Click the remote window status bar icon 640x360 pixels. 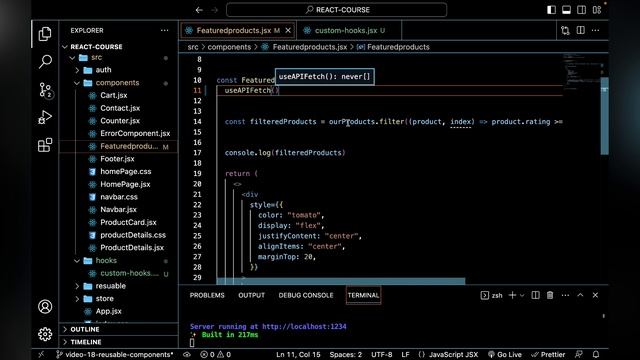point(41,354)
